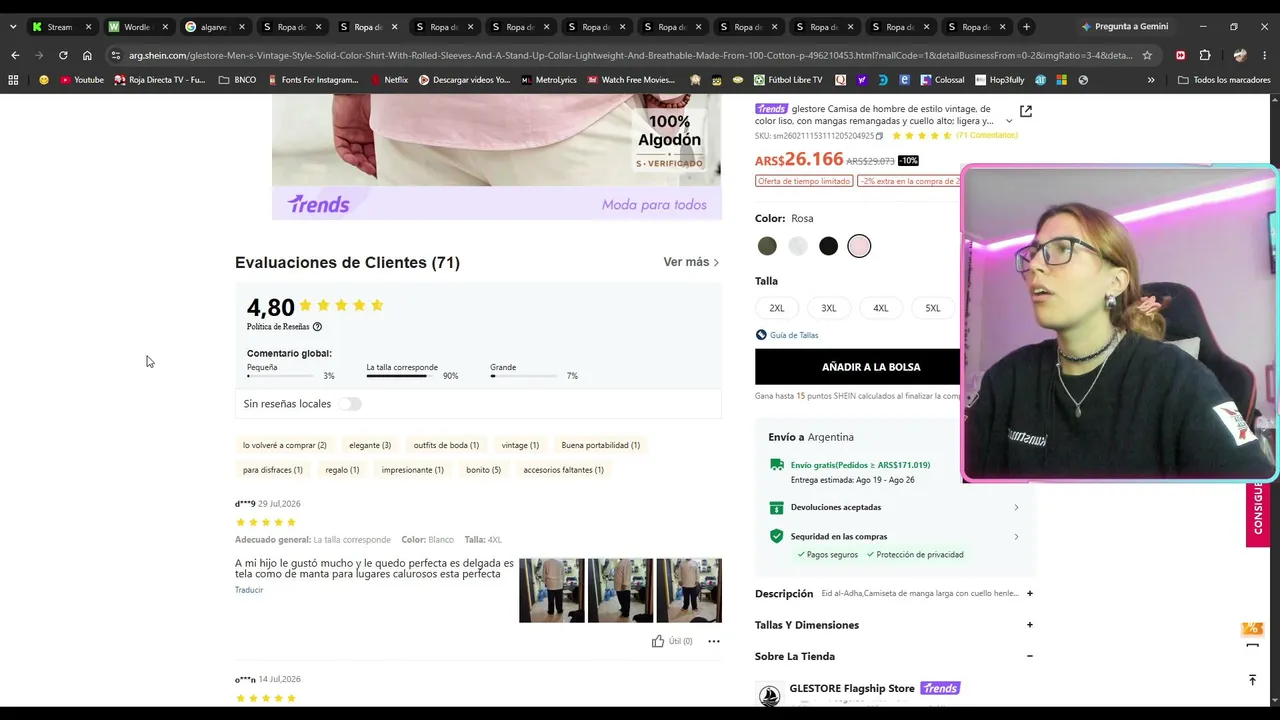The width and height of the screenshot is (1280, 720).
Task: Filter reviews by bonito (5) tag
Action: click(483, 470)
